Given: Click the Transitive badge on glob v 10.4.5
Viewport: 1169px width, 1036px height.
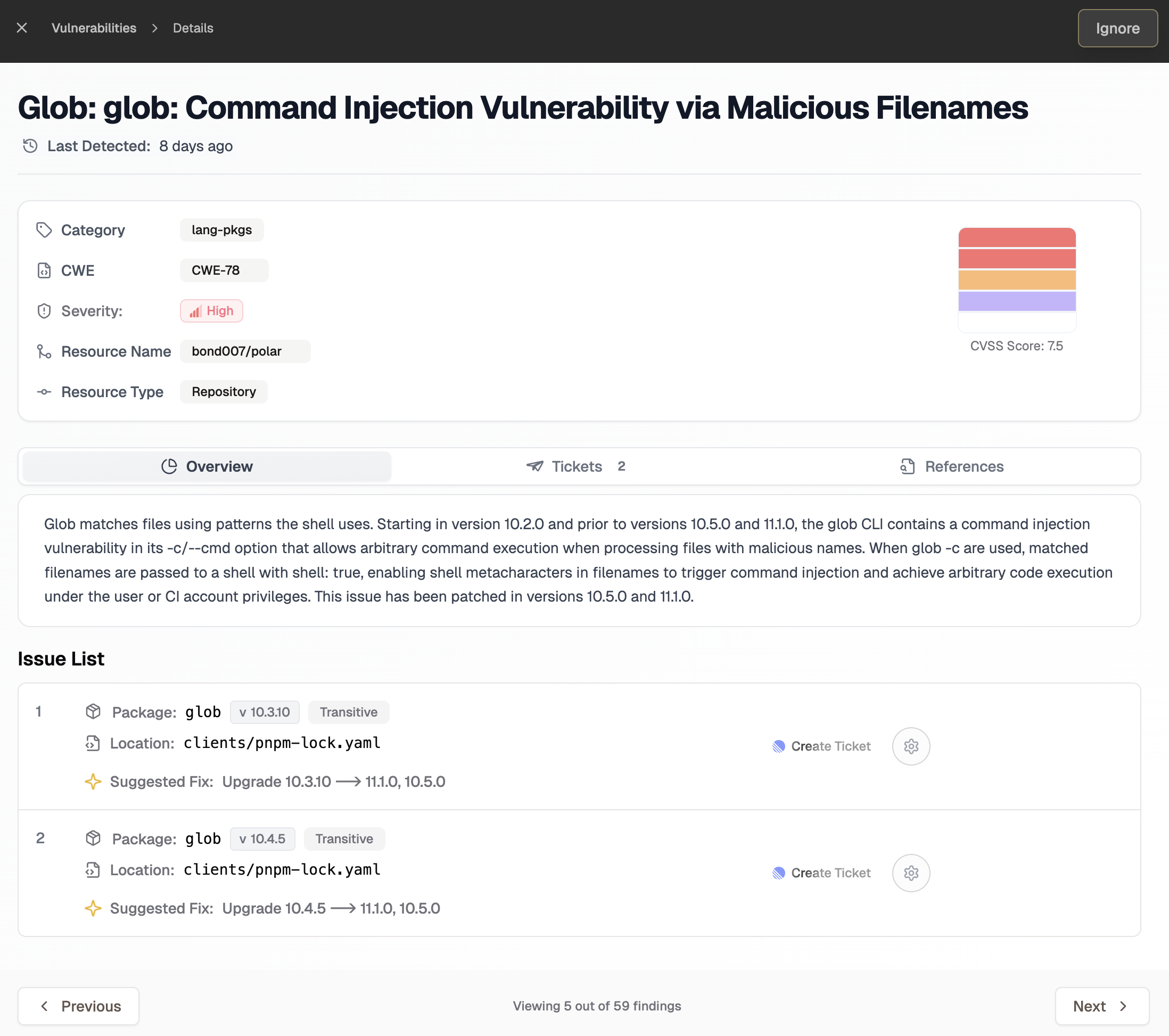Looking at the screenshot, I should pyautogui.click(x=344, y=838).
